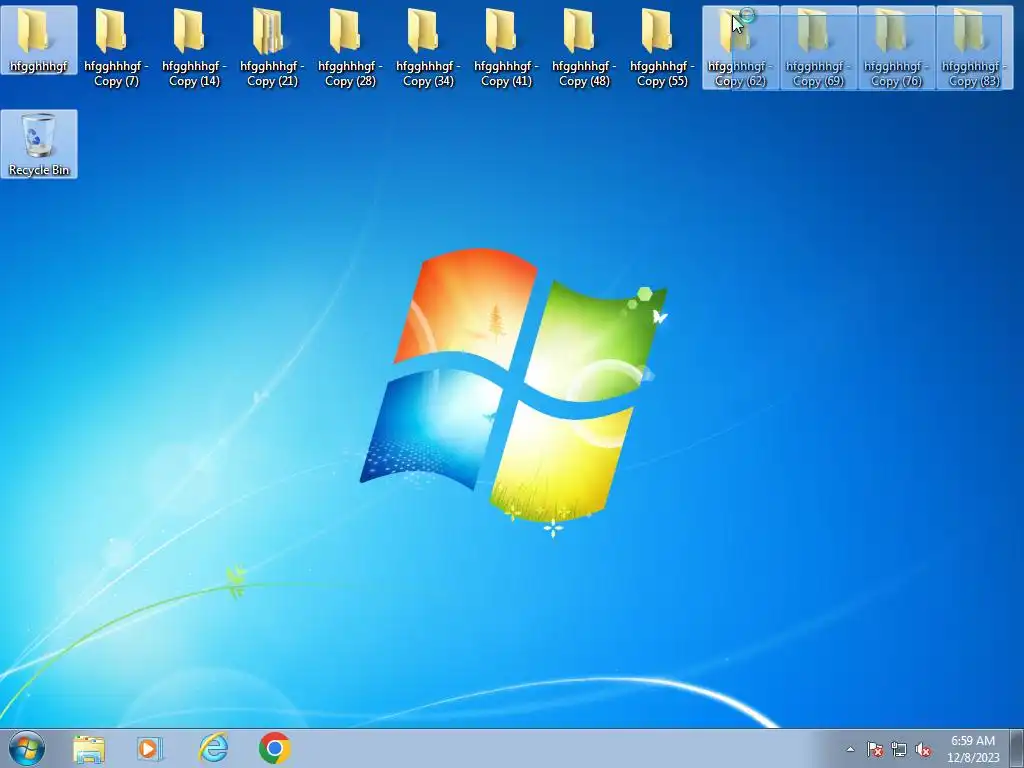Select the hfgghhhgf - Copy (83) folder
Image resolution: width=1024 pixels, height=768 pixels.
click(x=974, y=47)
